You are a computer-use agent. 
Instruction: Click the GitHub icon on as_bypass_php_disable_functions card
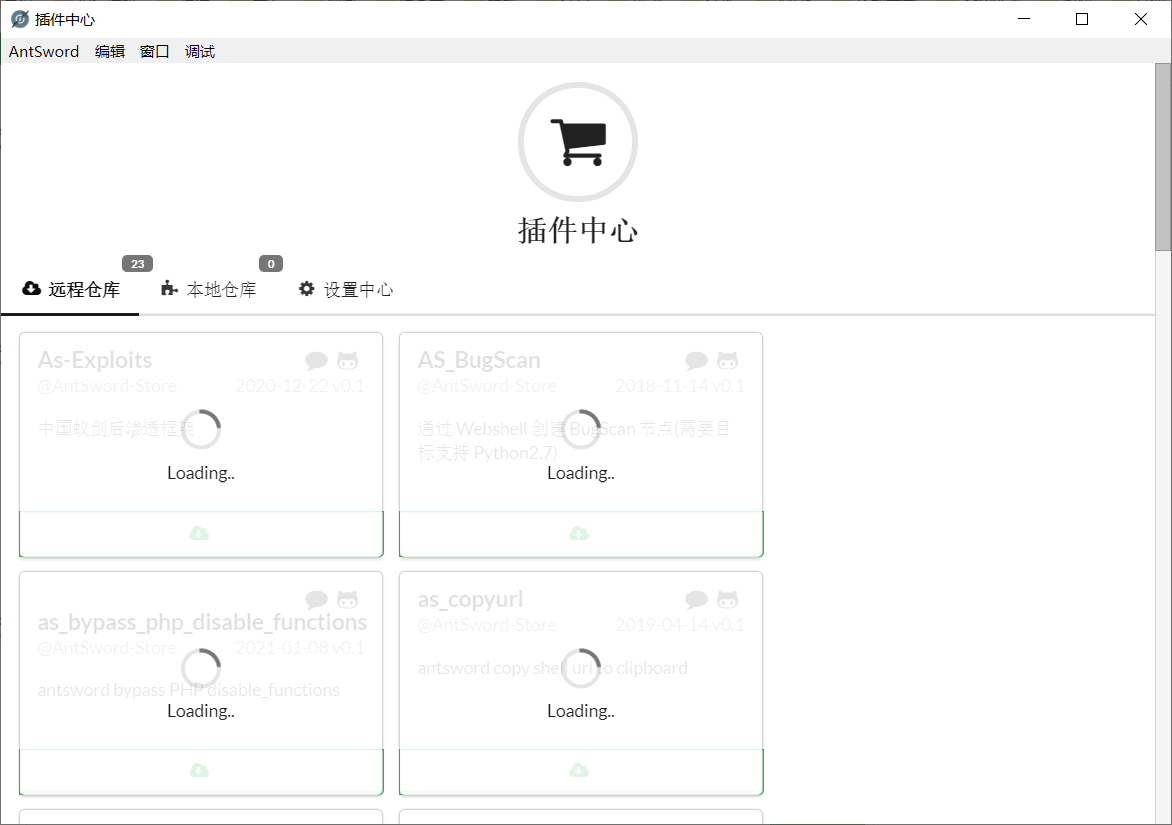[348, 598]
